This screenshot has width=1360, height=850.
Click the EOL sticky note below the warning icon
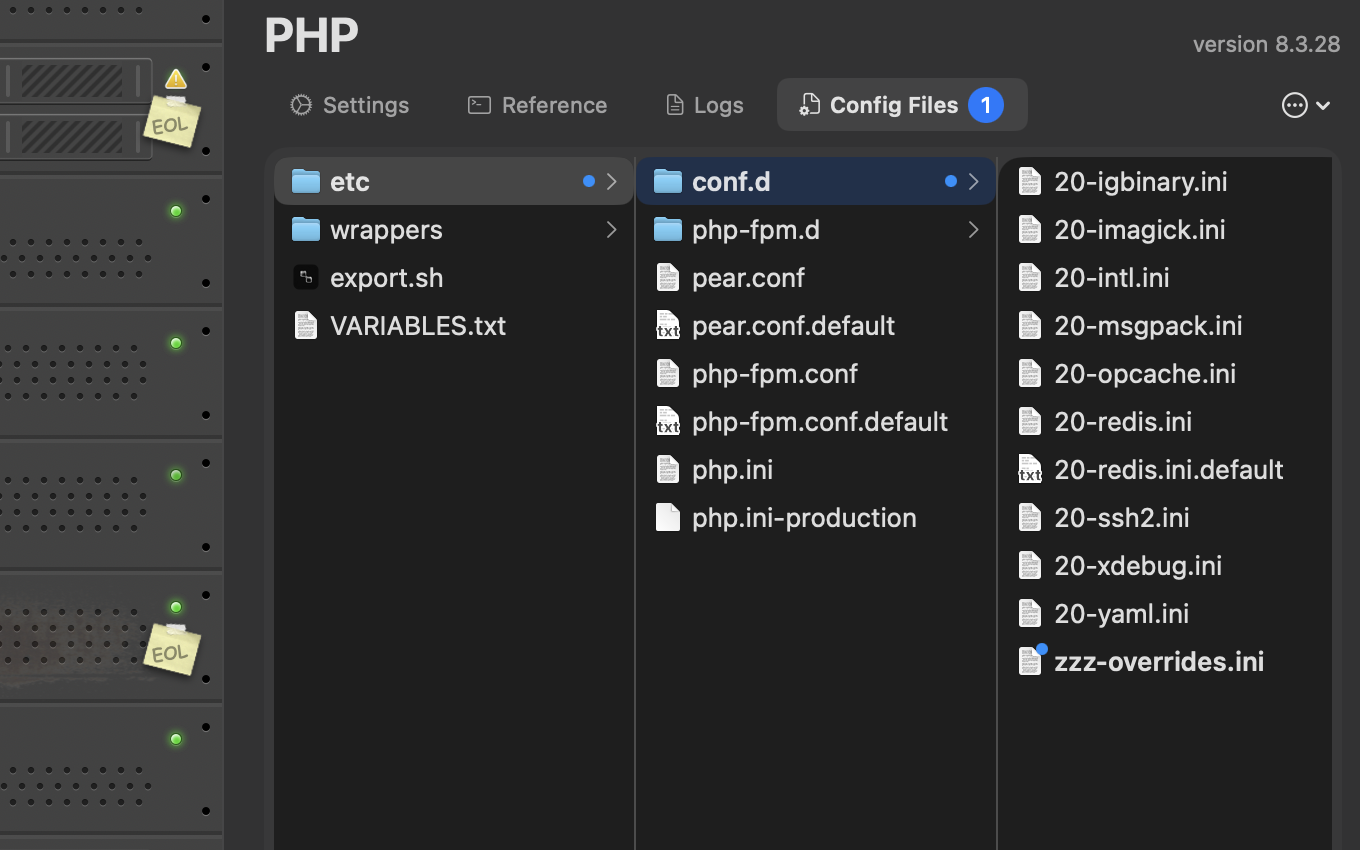(172, 123)
